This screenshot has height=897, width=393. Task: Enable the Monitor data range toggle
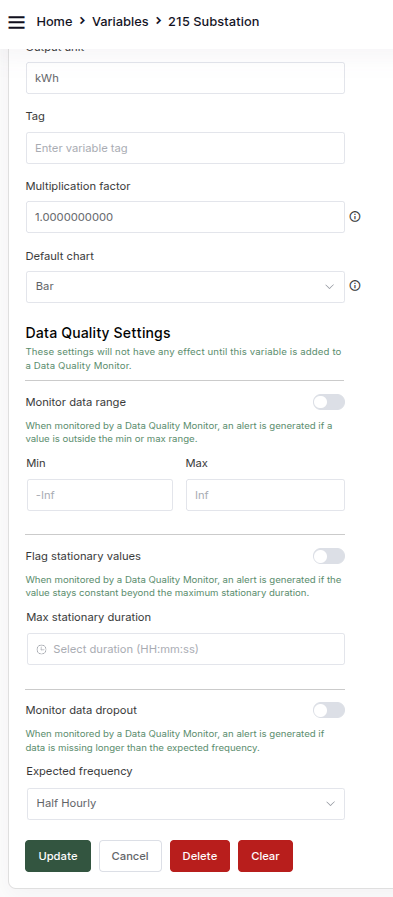[x=329, y=402]
